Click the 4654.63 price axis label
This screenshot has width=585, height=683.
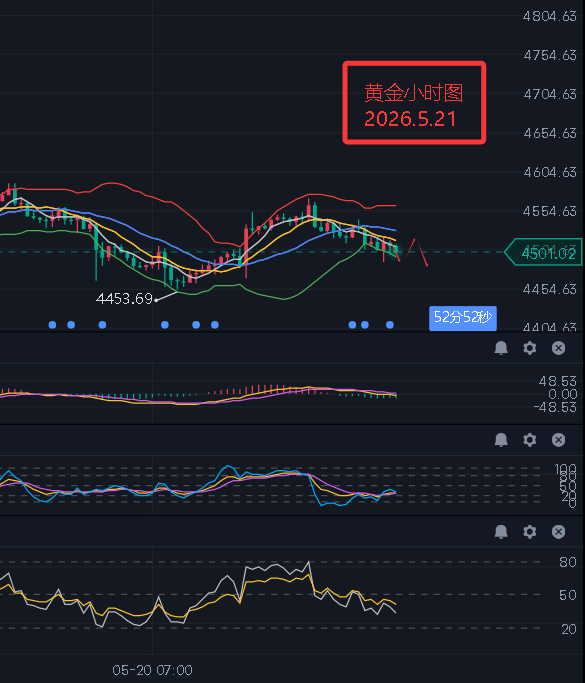pyautogui.click(x=550, y=133)
